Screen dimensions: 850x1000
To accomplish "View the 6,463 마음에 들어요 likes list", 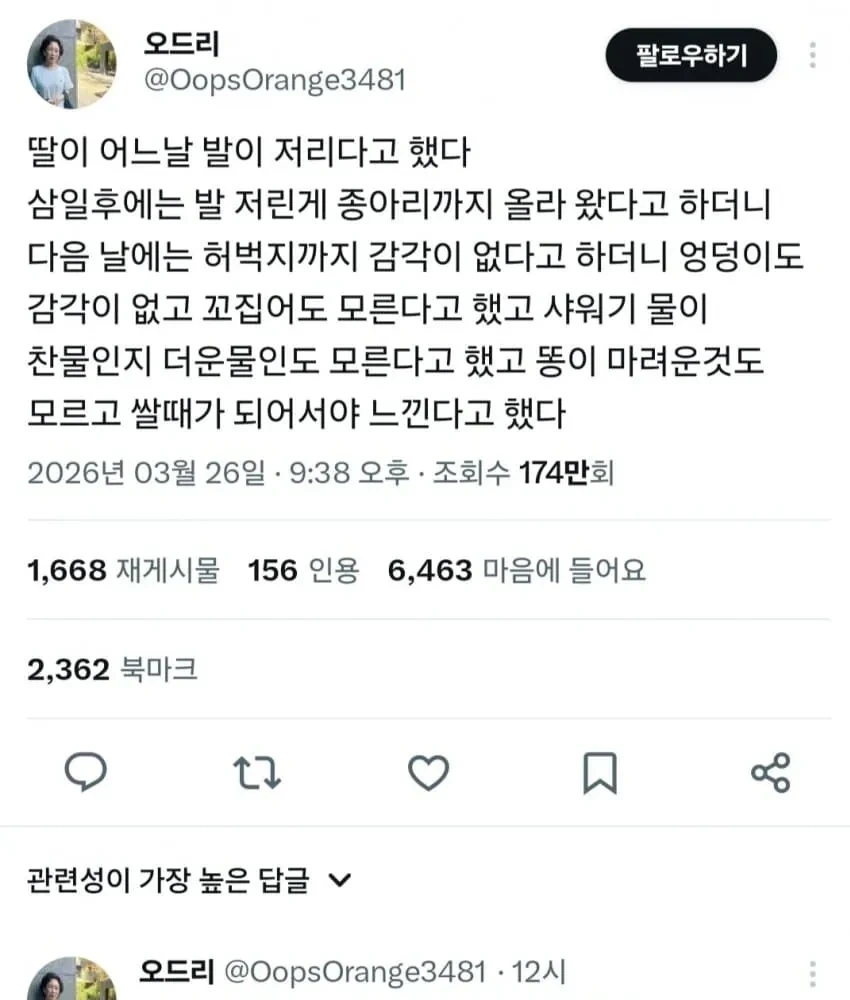I will (517, 570).
